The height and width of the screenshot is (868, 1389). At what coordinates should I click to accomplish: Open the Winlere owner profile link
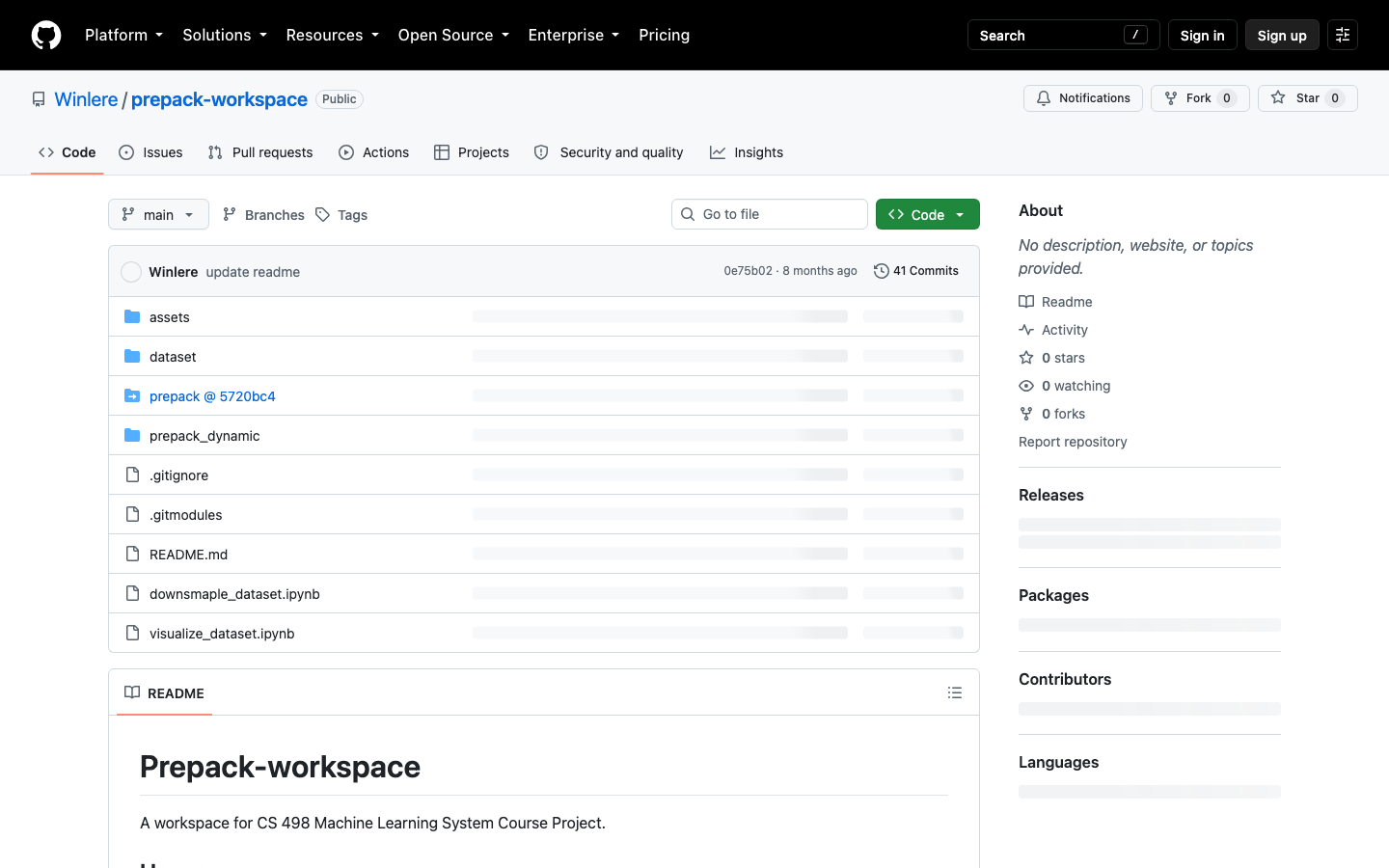[x=86, y=99]
